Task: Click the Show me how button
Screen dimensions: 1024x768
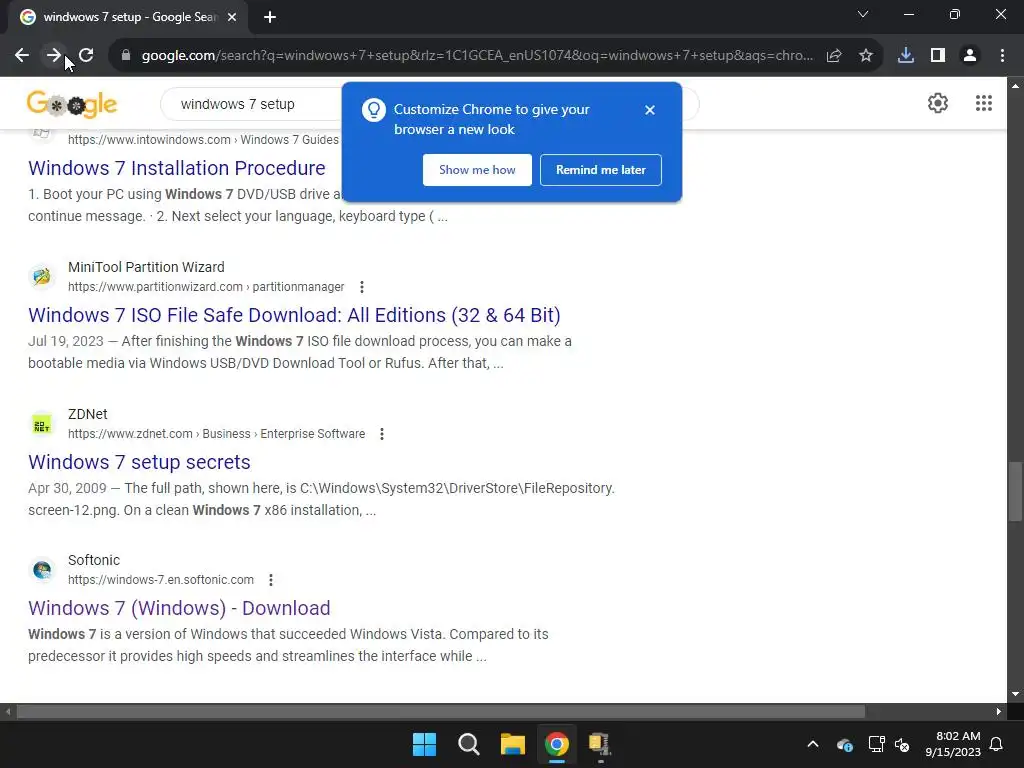Action: (477, 170)
